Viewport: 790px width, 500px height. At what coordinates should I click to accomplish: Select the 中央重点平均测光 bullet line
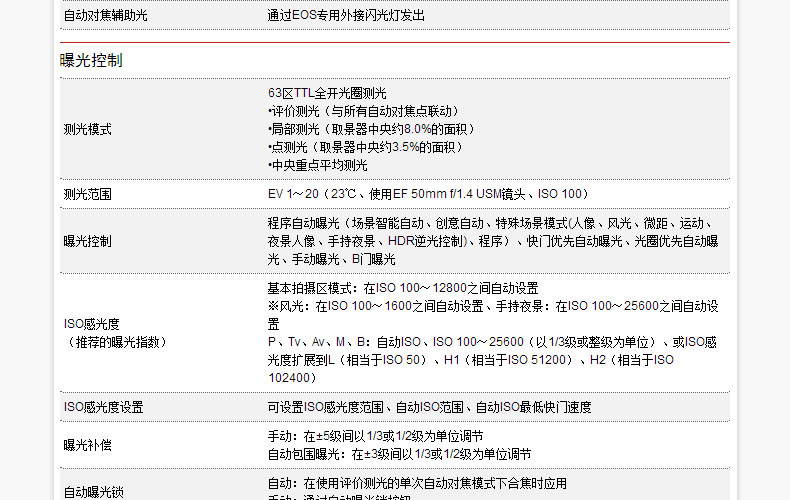click(318, 165)
